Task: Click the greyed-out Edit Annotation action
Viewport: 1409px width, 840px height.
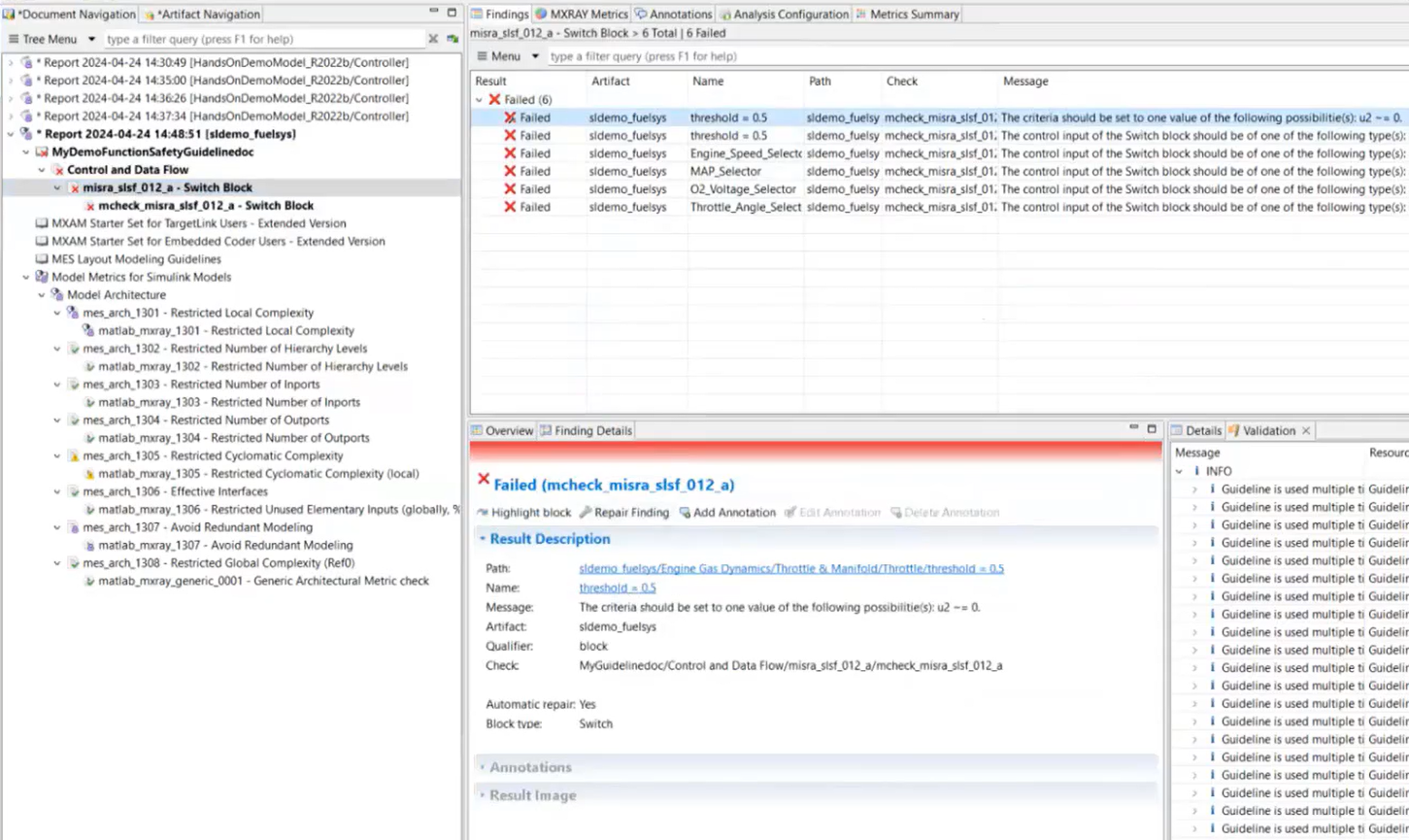Action: click(x=831, y=513)
